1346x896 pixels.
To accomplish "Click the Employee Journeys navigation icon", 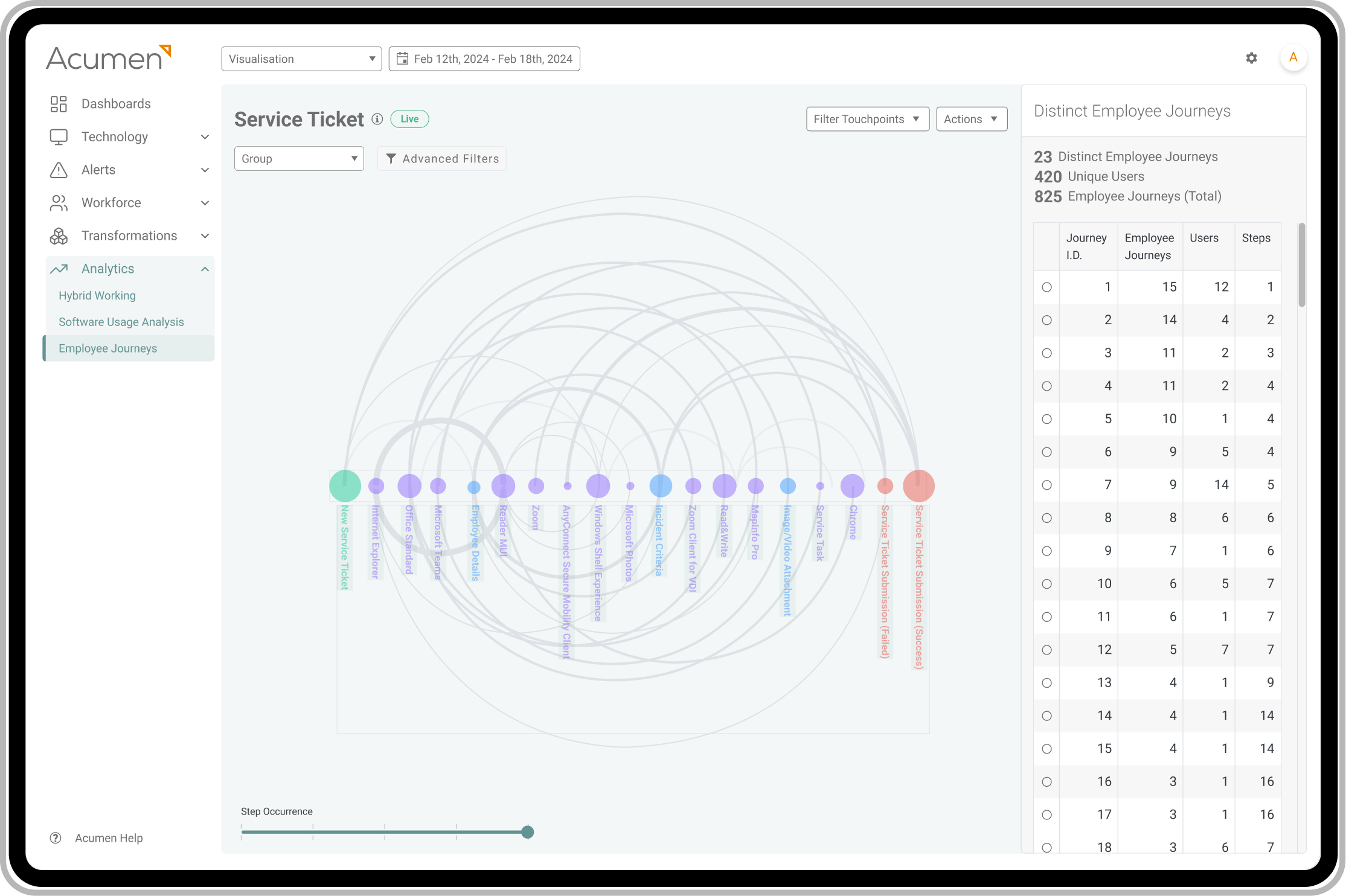I will tap(107, 348).
